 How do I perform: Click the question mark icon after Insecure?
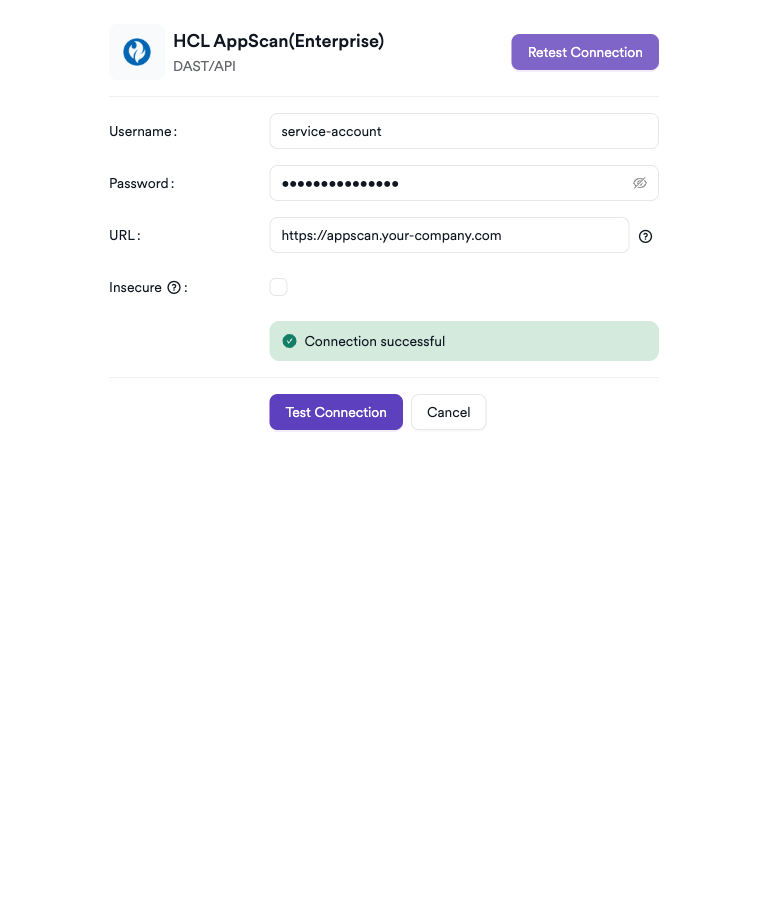[x=175, y=287]
